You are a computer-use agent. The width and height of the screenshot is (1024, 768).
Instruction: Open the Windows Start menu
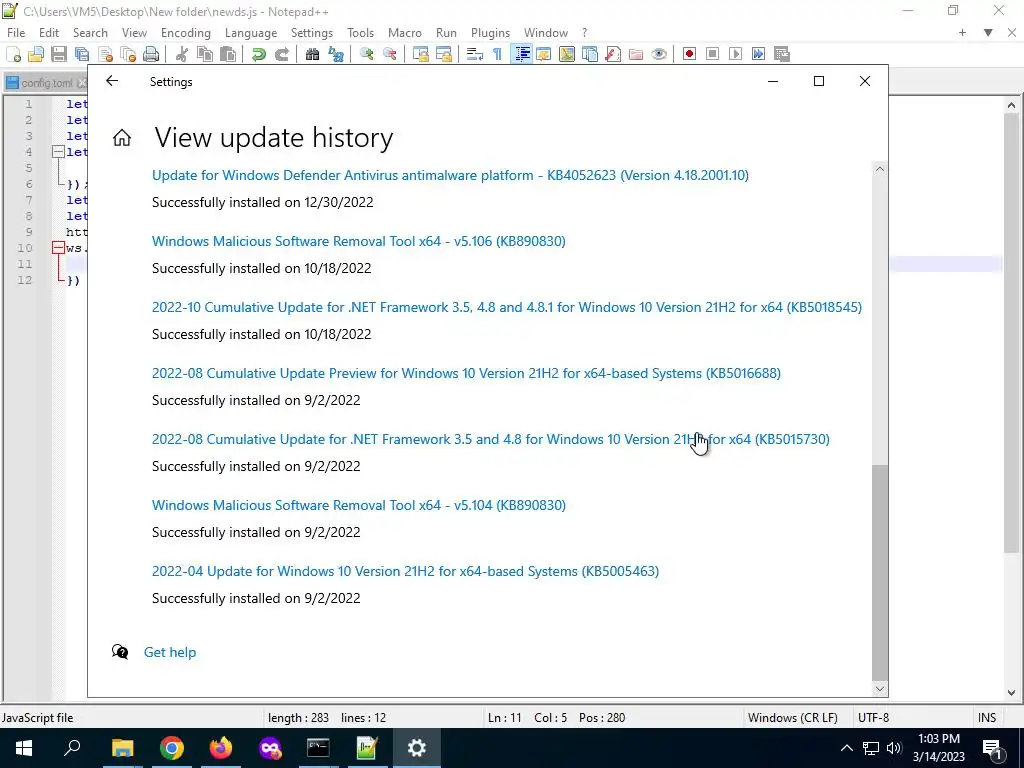coord(24,748)
